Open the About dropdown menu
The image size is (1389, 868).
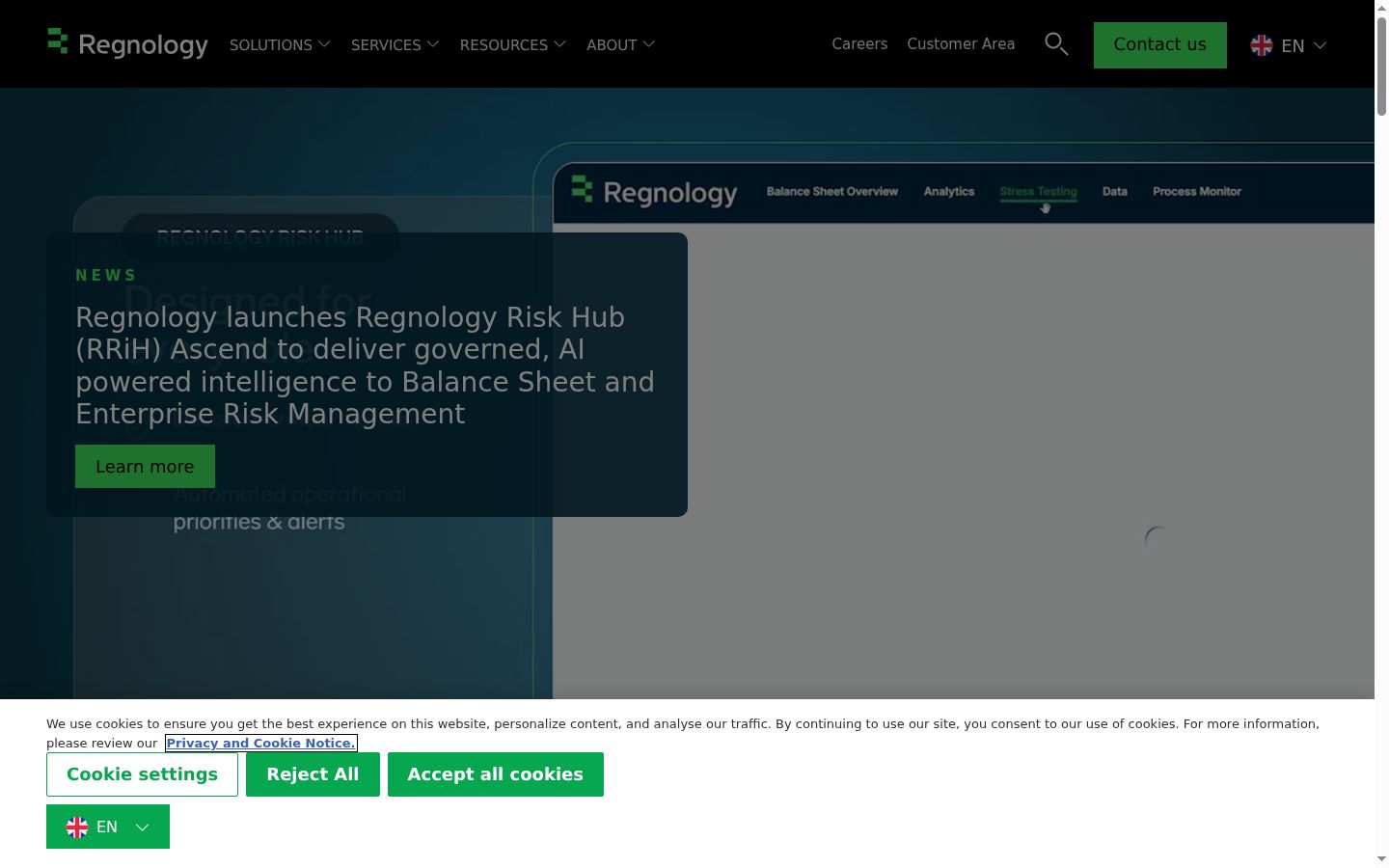point(621,44)
